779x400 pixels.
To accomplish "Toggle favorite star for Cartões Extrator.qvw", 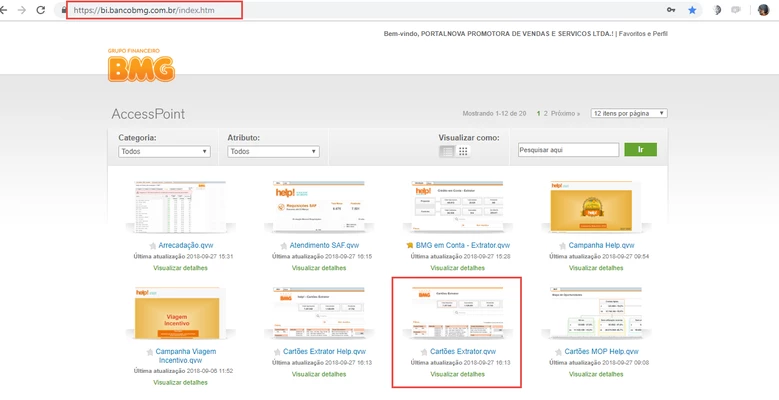I will 424,352.
